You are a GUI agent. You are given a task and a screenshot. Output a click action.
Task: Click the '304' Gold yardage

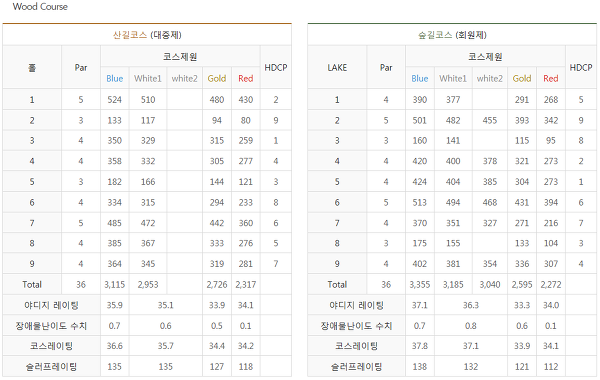click(x=522, y=182)
